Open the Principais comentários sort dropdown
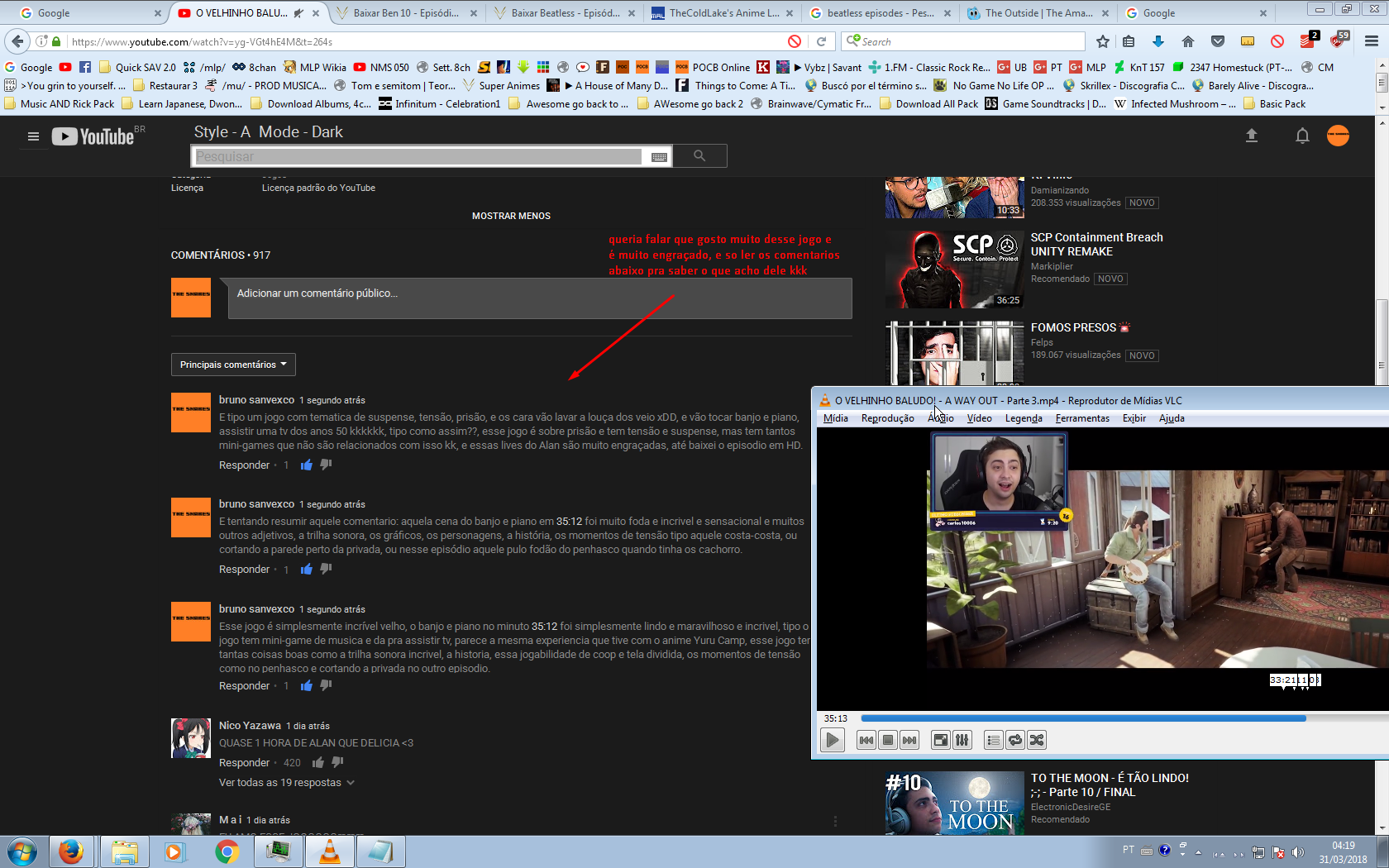The image size is (1389, 868). tap(233, 365)
